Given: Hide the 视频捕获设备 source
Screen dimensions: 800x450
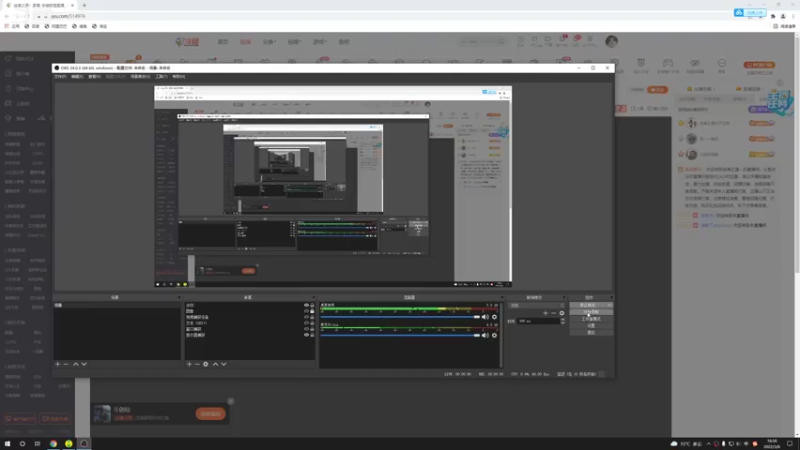Looking at the screenshot, I should pyautogui.click(x=306, y=317).
